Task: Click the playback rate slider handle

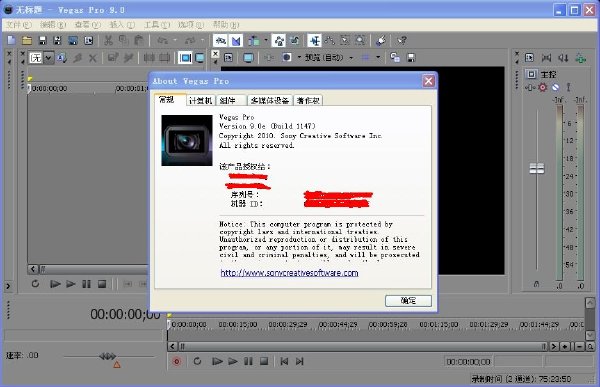Action: click(107, 357)
